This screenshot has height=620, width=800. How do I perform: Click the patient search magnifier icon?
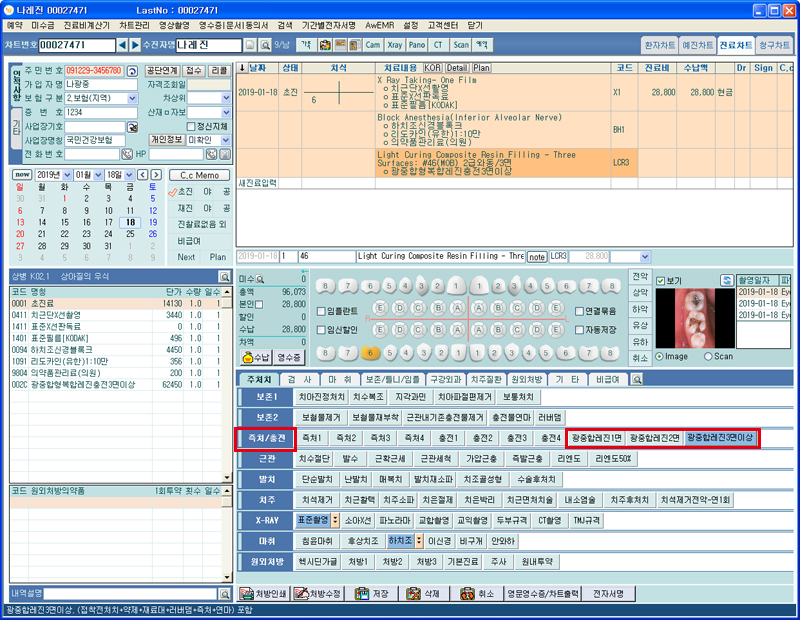tap(265, 46)
